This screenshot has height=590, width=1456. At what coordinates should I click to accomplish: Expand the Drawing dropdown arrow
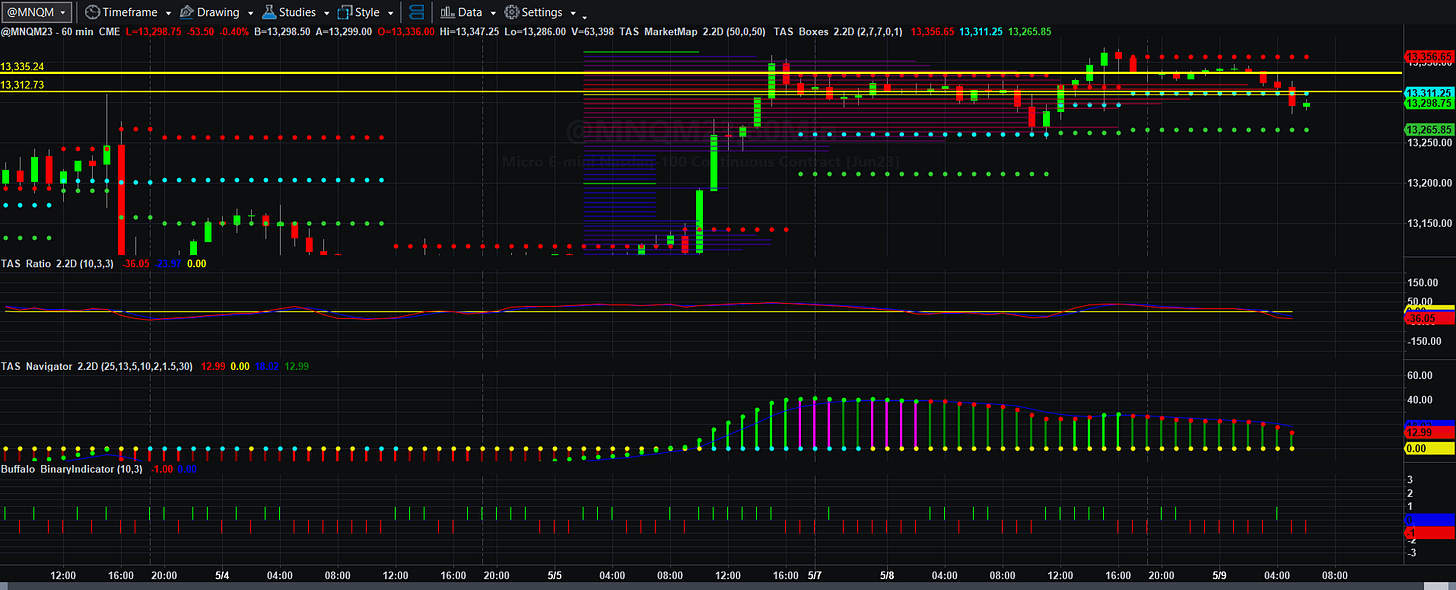pyautogui.click(x=249, y=14)
